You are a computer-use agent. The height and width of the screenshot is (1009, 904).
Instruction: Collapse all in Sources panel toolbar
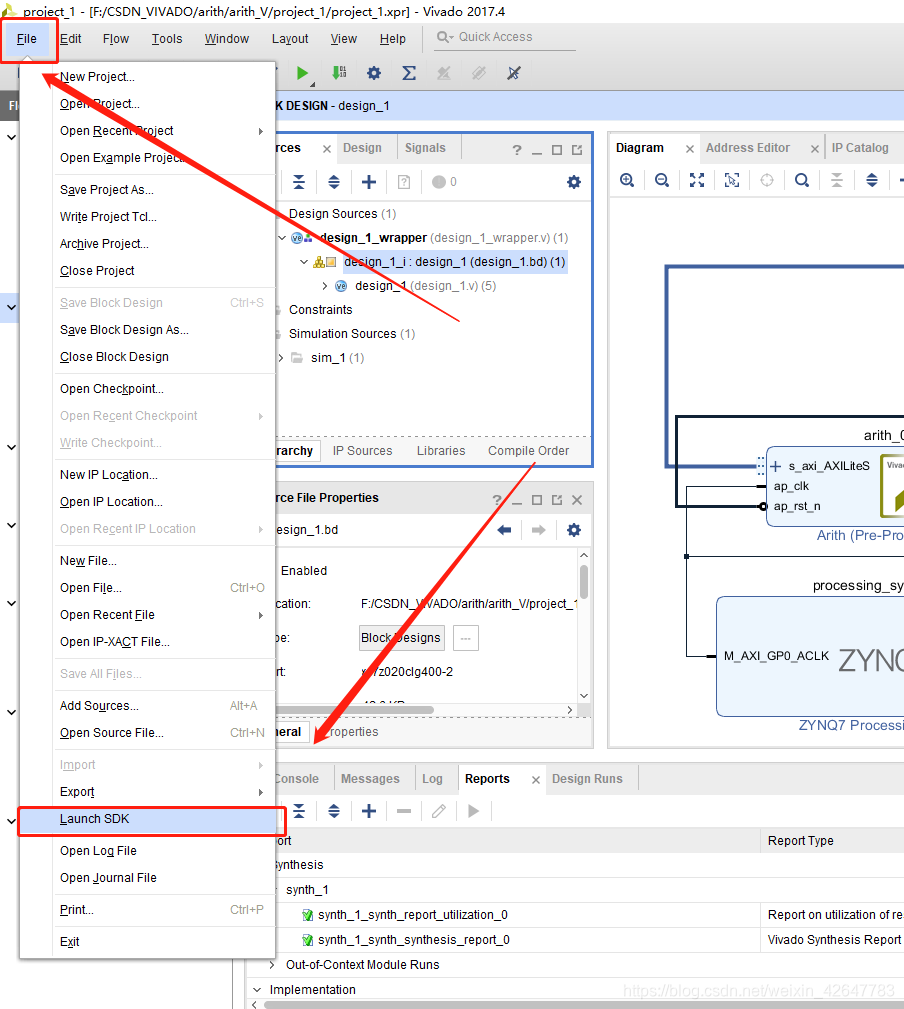pyautogui.click(x=299, y=182)
